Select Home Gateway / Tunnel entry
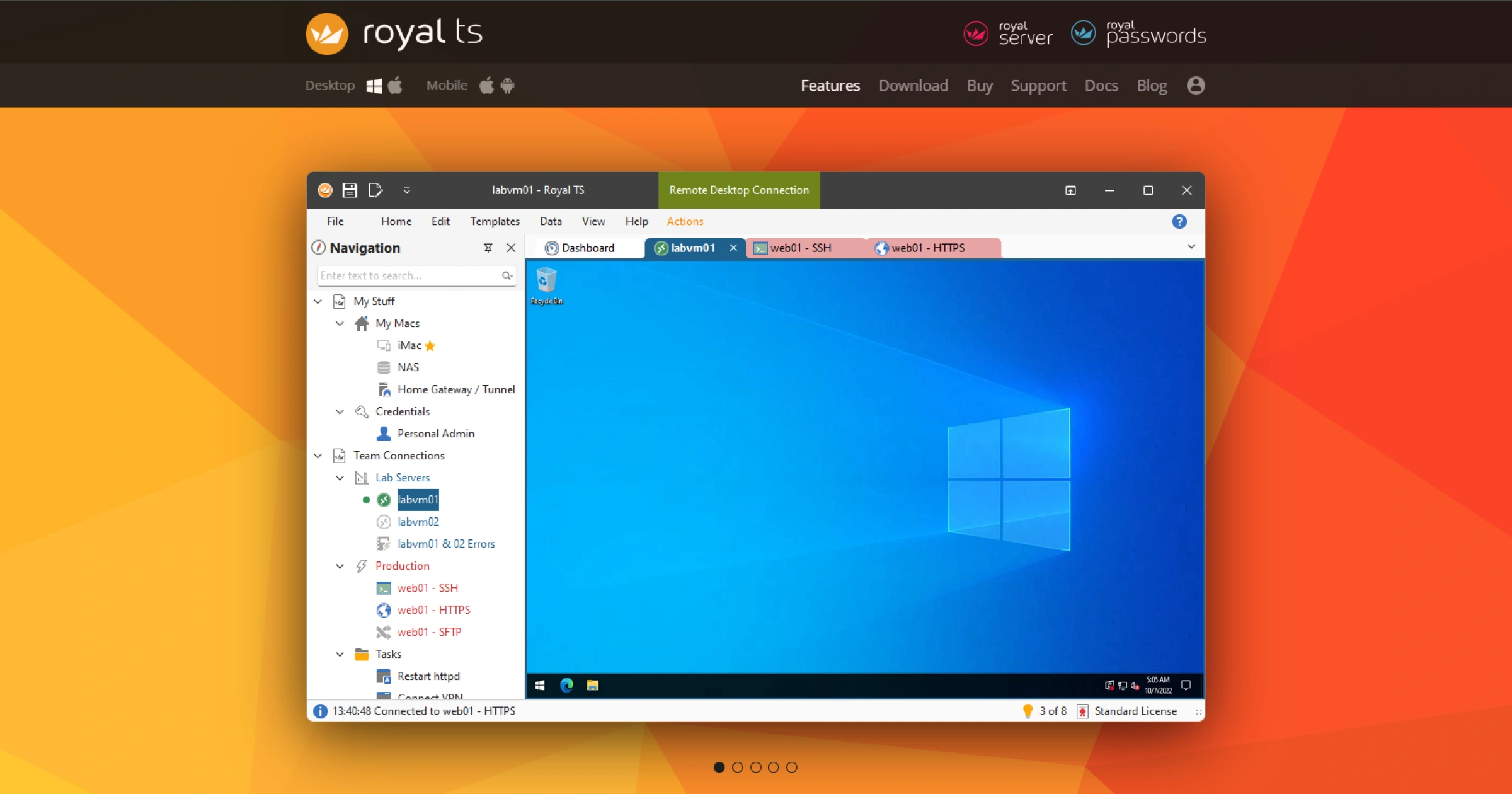This screenshot has height=794, width=1512. [x=455, y=389]
